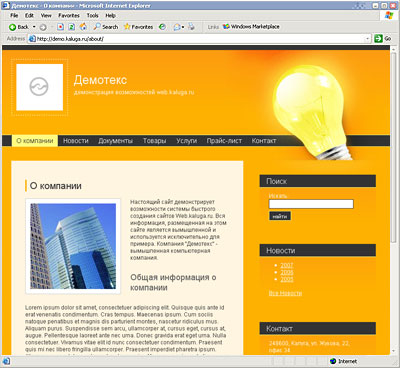This screenshot has width=400, height=368.
Task: Open the Edit menu
Action: click(29, 15)
